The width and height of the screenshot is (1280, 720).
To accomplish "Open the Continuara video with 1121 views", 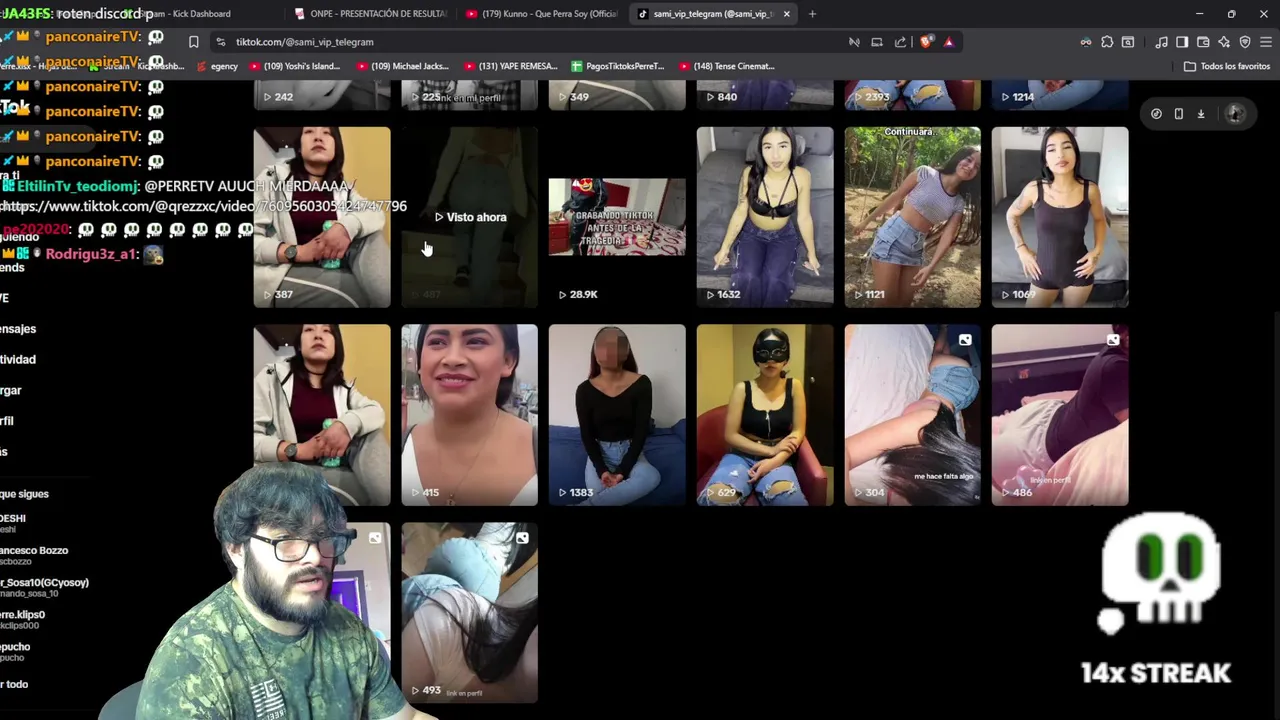I will [x=912, y=217].
